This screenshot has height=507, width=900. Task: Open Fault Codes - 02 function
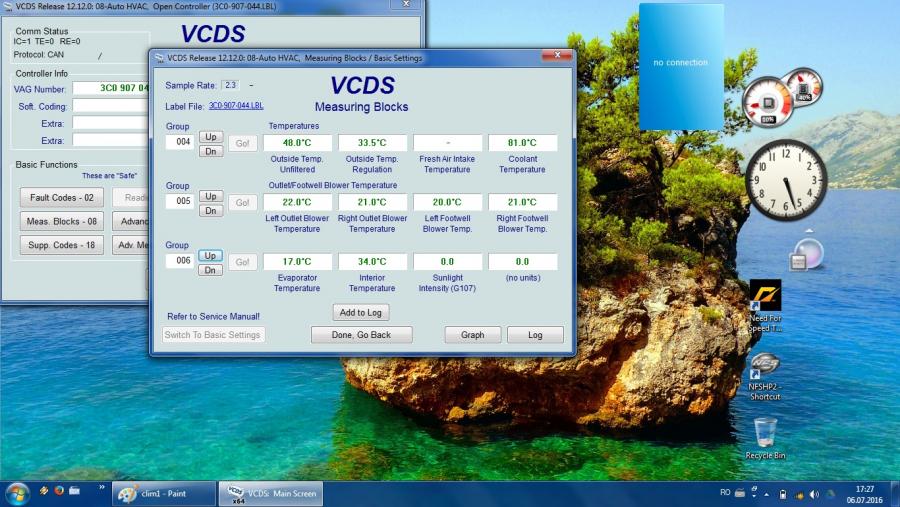tap(61, 197)
